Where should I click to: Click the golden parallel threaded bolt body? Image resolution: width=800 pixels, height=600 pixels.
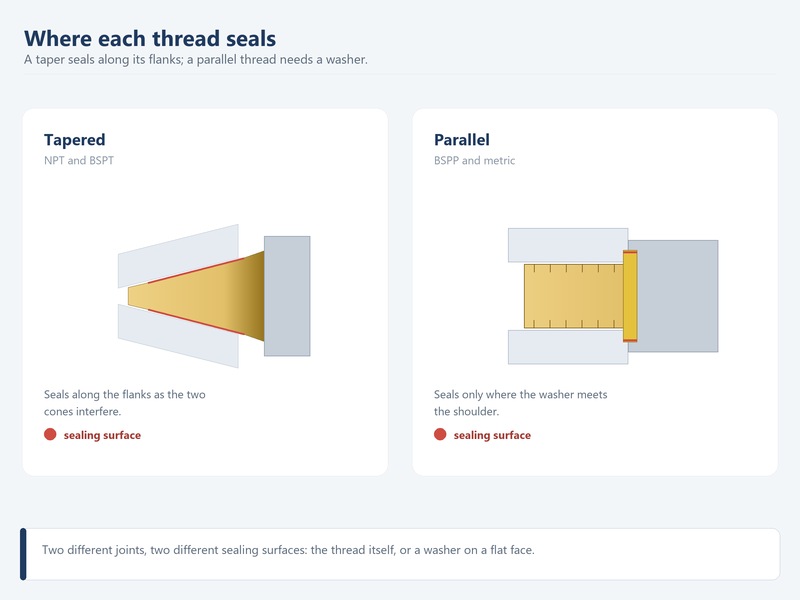click(x=574, y=296)
